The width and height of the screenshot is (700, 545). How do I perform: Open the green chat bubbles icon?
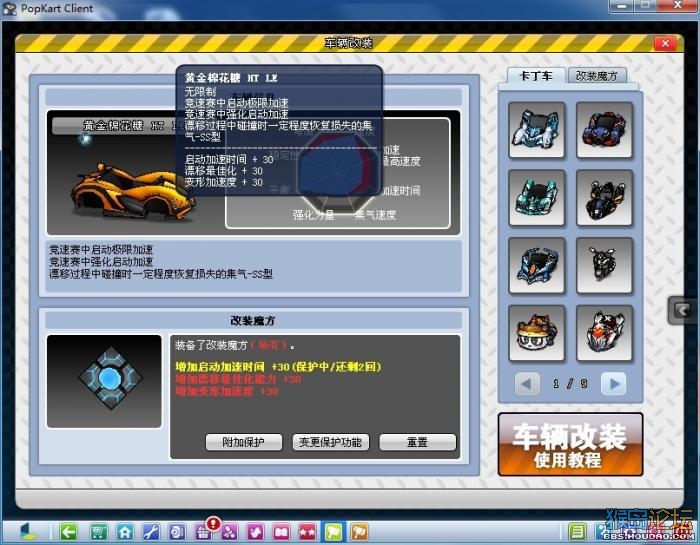333,532
